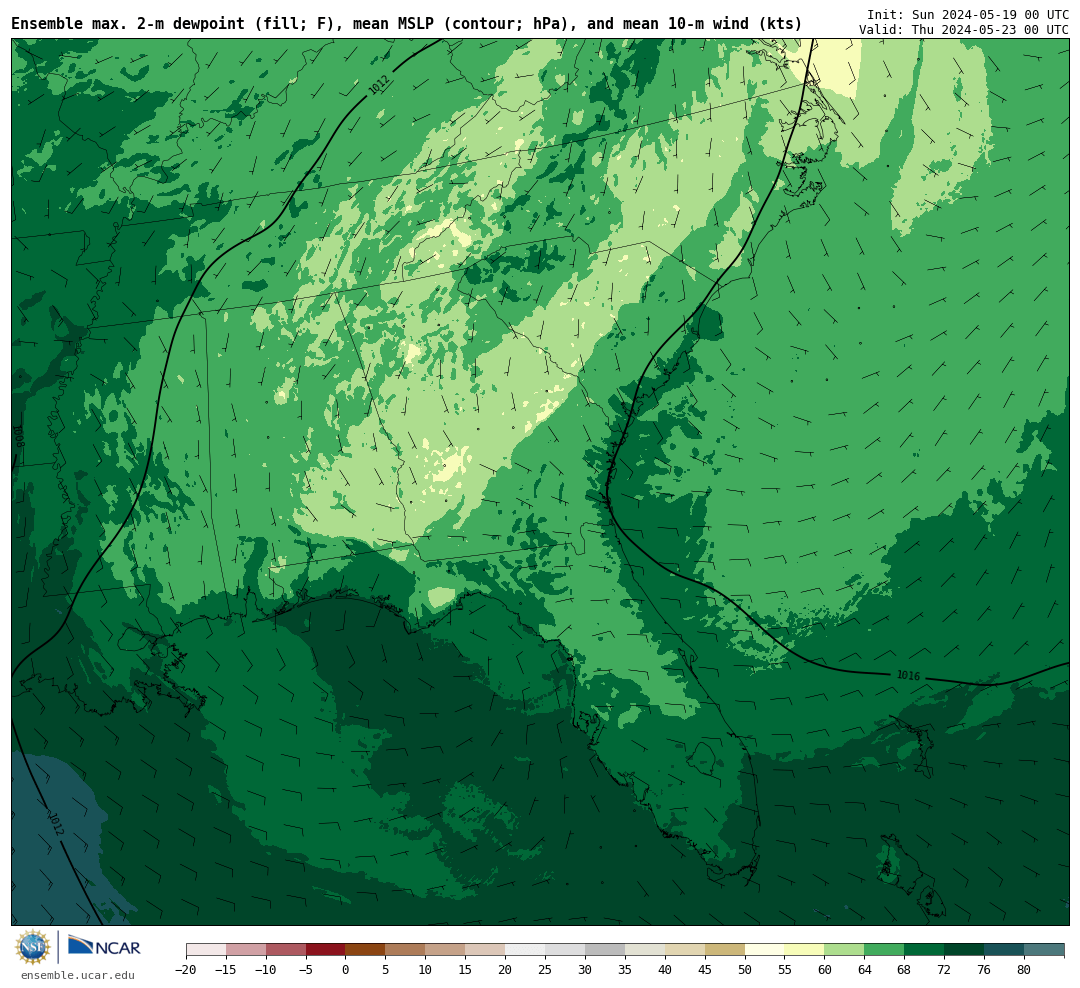This screenshot has height=988, width=1080.
Task: Pick the colorbar swatch between -15 and -10
Action: (x=246, y=950)
